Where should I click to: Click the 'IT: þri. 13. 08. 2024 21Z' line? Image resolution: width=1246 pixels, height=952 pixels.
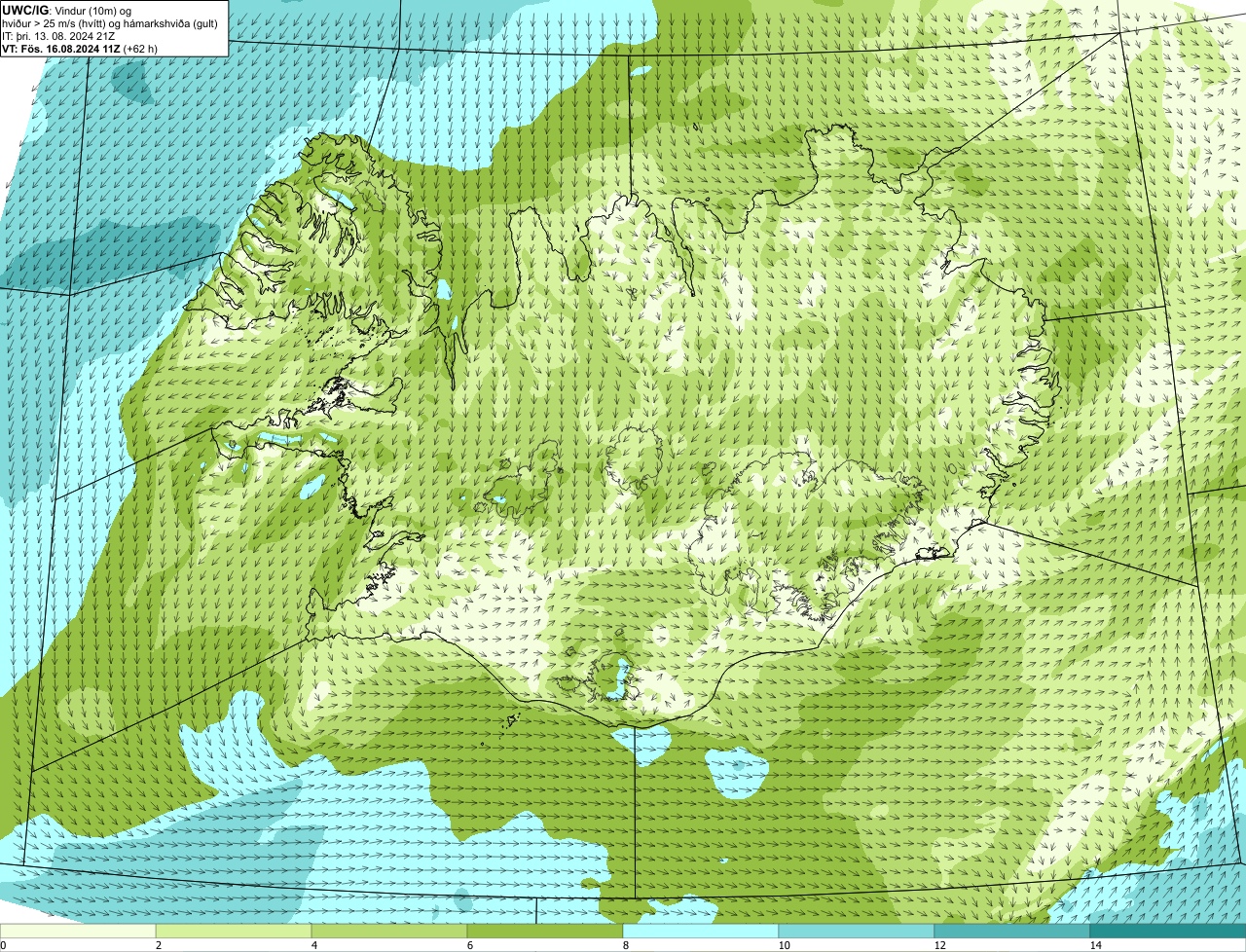(58, 35)
